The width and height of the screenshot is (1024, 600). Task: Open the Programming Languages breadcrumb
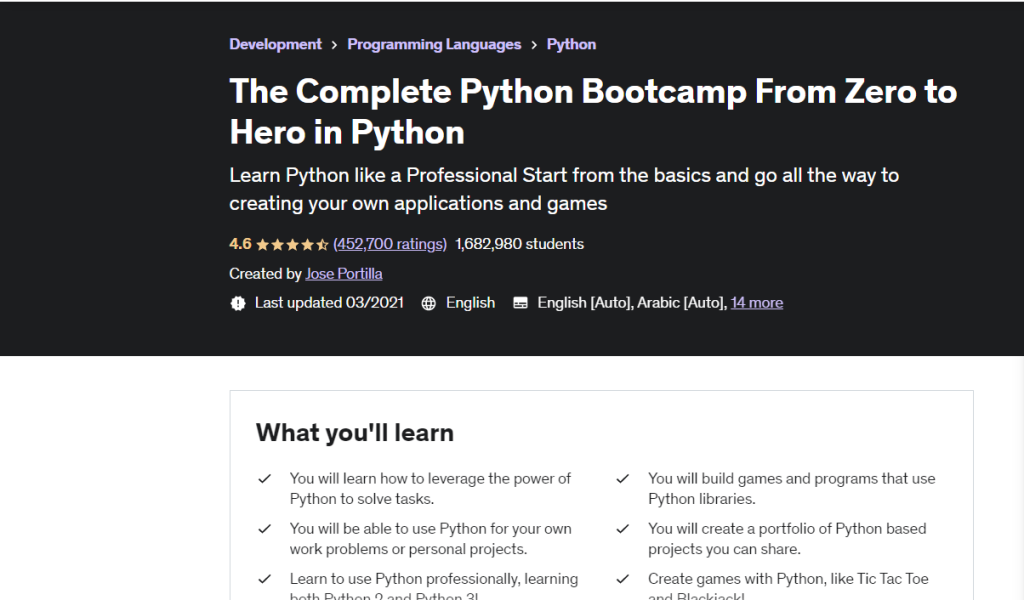pos(434,44)
